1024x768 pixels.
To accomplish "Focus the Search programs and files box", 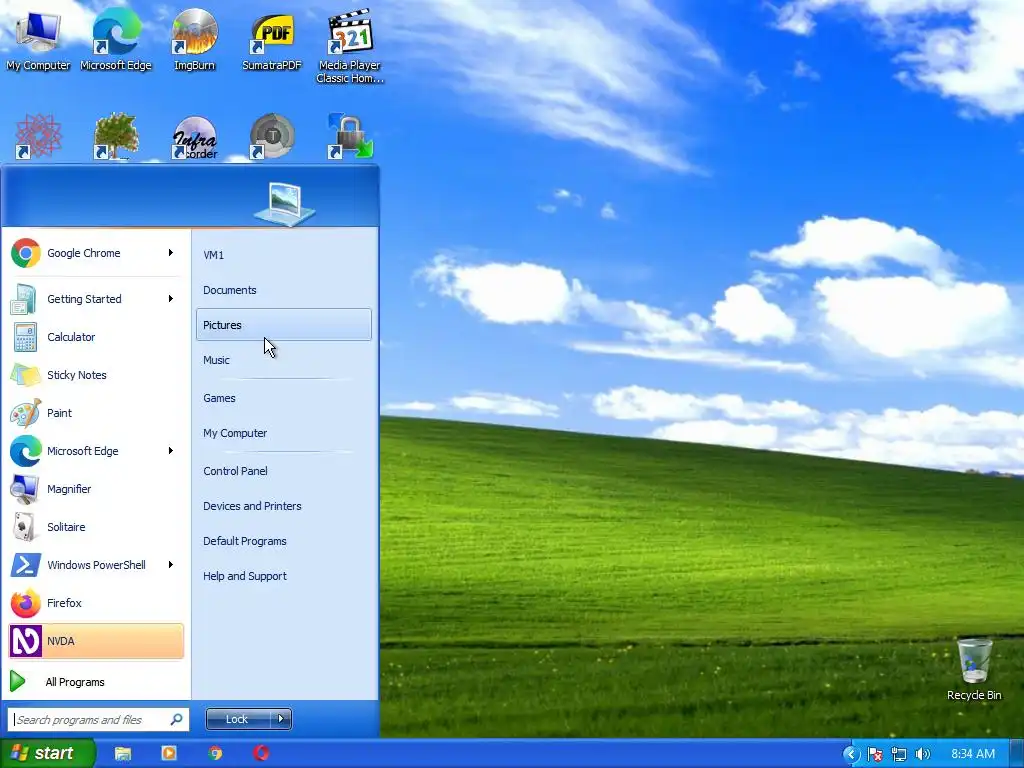I will [98, 719].
